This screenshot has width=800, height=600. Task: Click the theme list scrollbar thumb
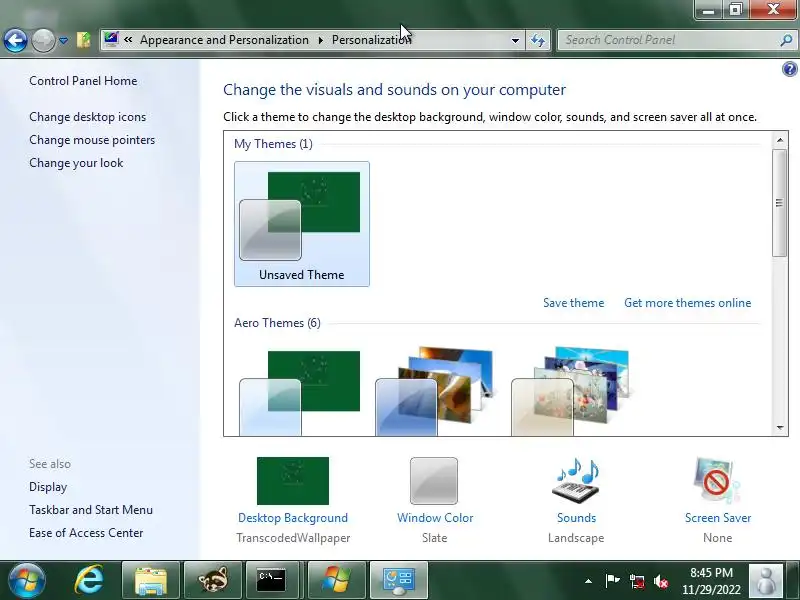click(779, 203)
